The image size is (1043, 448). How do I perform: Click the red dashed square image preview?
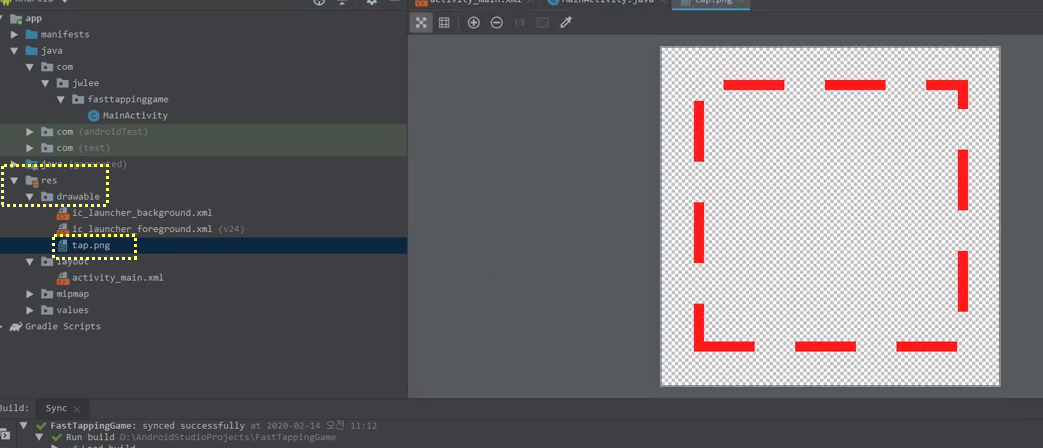[830, 216]
